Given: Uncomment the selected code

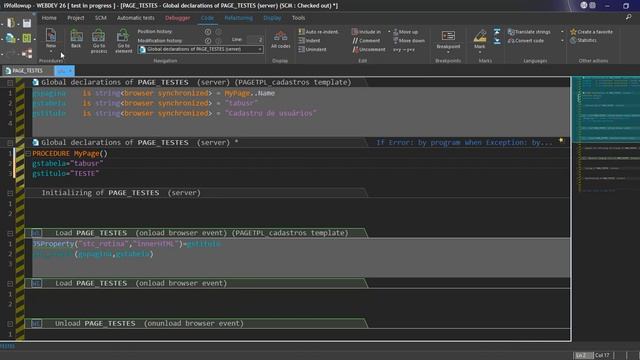Looking at the screenshot, I should point(369,49).
